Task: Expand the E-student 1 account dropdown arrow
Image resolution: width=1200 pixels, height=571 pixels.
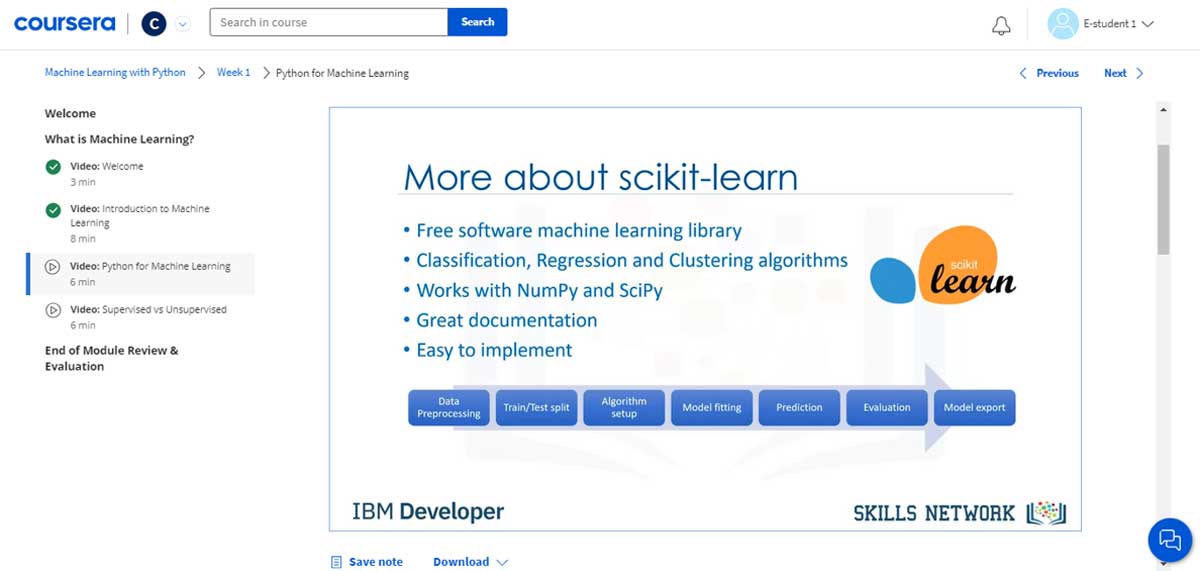Action: tap(1147, 24)
